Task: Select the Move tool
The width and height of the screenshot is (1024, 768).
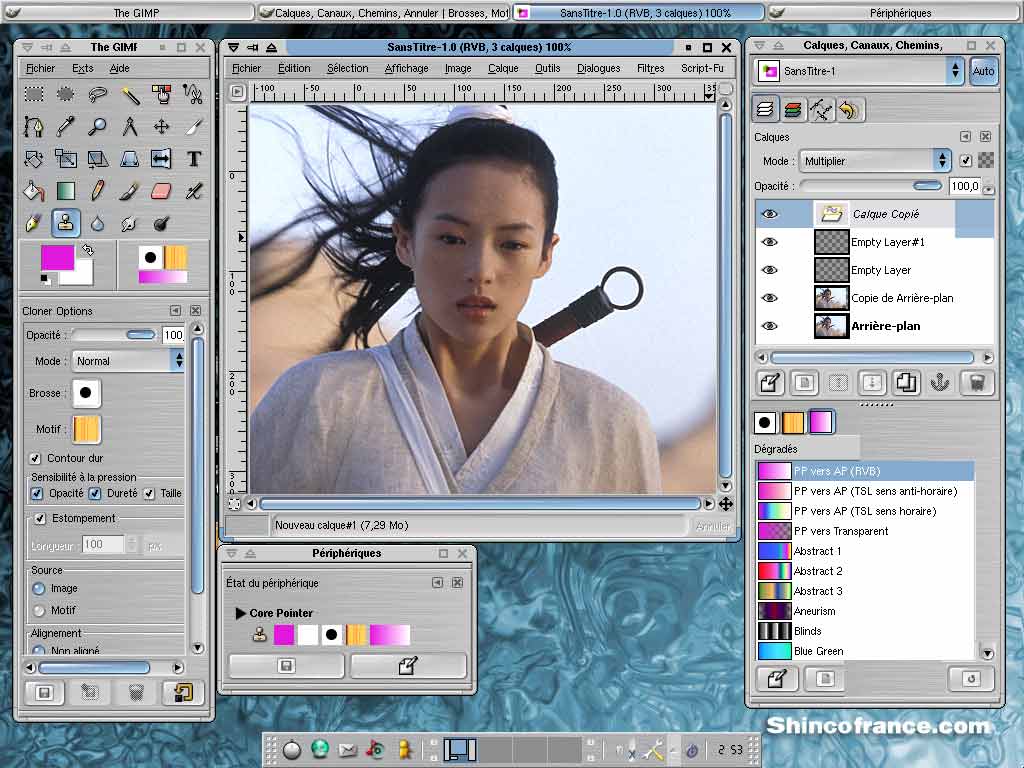Action: pyautogui.click(x=161, y=126)
